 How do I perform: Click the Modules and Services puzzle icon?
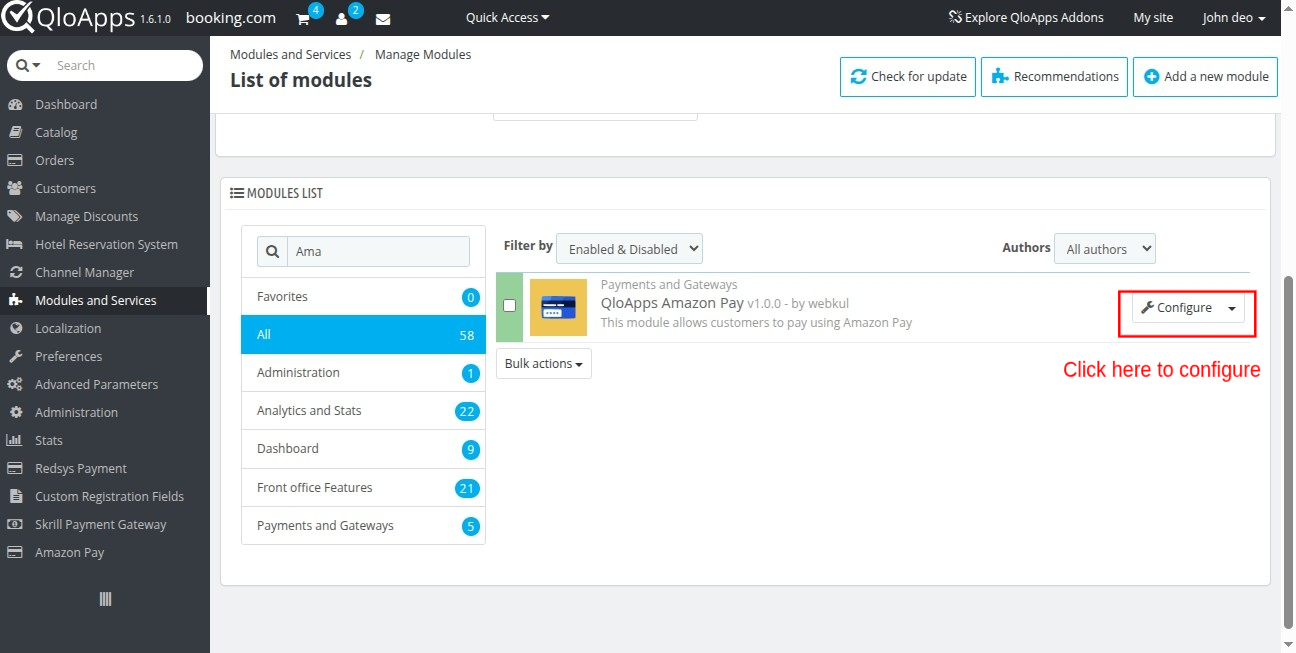pyautogui.click(x=15, y=300)
